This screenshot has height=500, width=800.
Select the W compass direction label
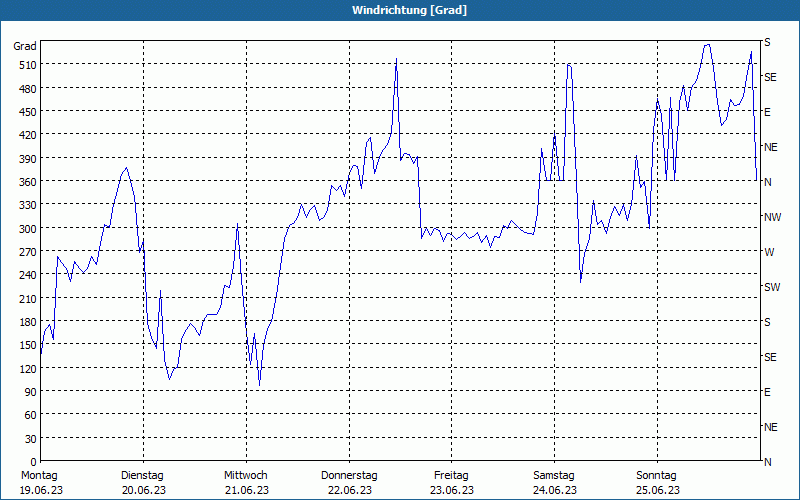pos(769,252)
